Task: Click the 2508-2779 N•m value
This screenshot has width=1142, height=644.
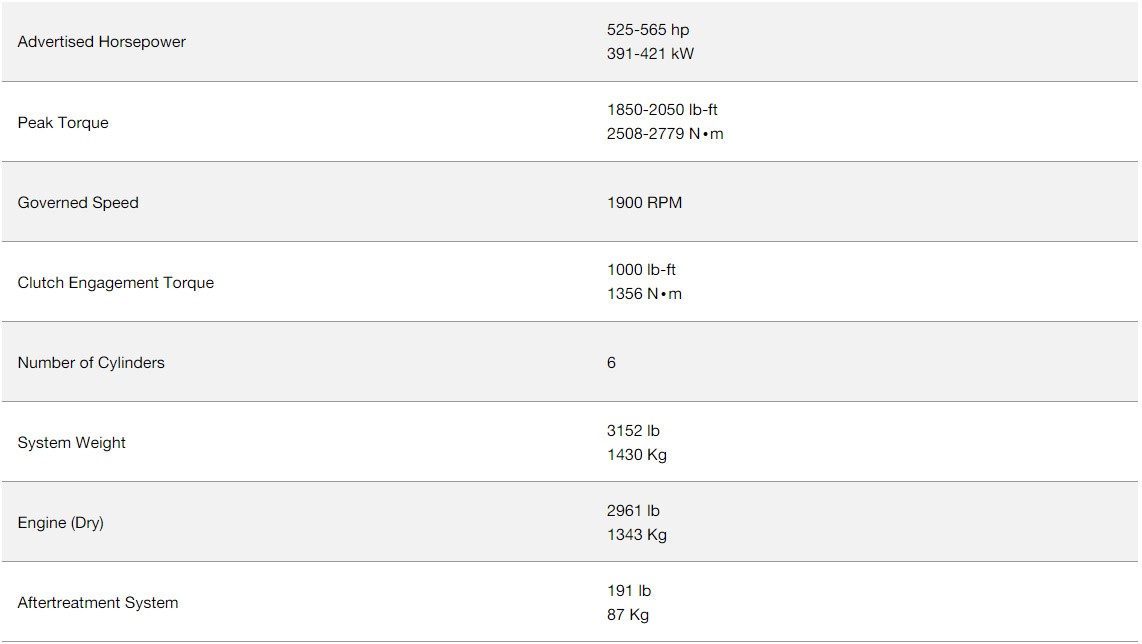Action: (665, 134)
